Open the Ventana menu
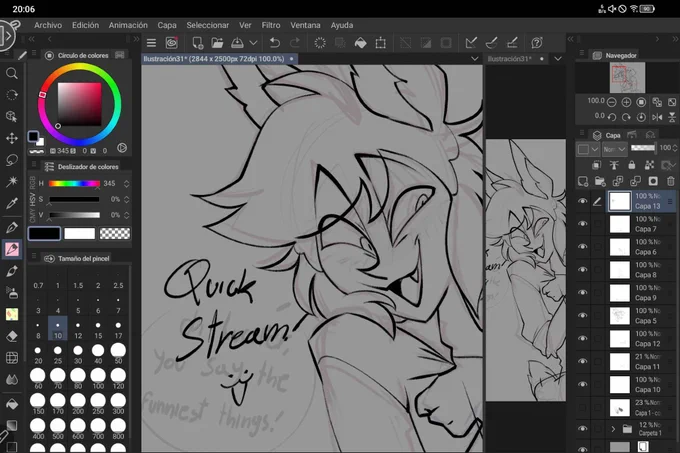This screenshot has height=453, width=680. click(x=305, y=25)
